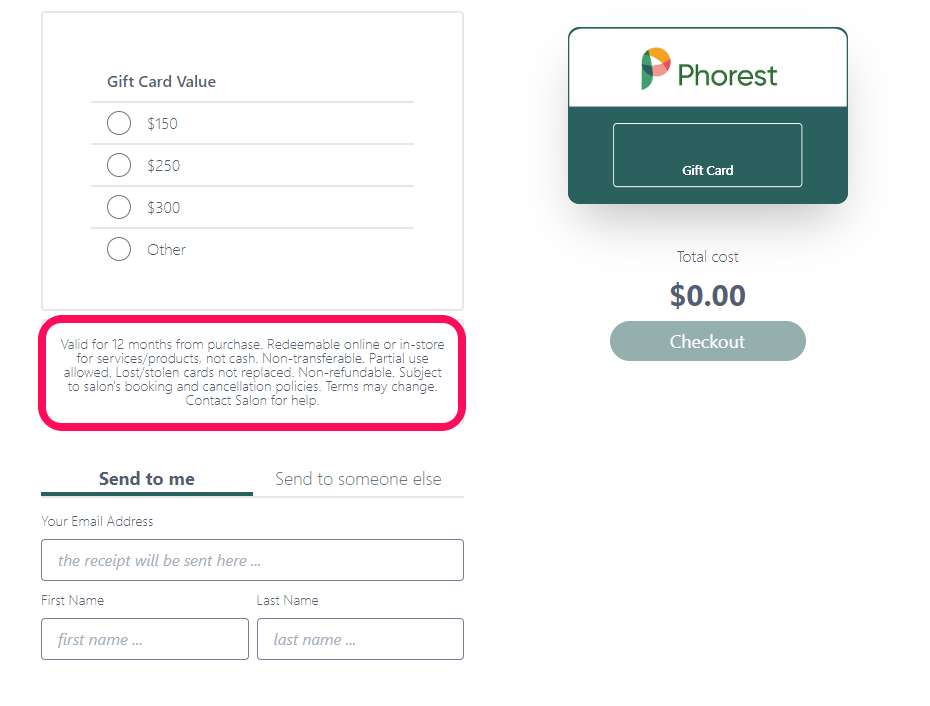The width and height of the screenshot is (930, 706).
Task: Click the Gift Card preview box
Action: [x=708, y=155]
